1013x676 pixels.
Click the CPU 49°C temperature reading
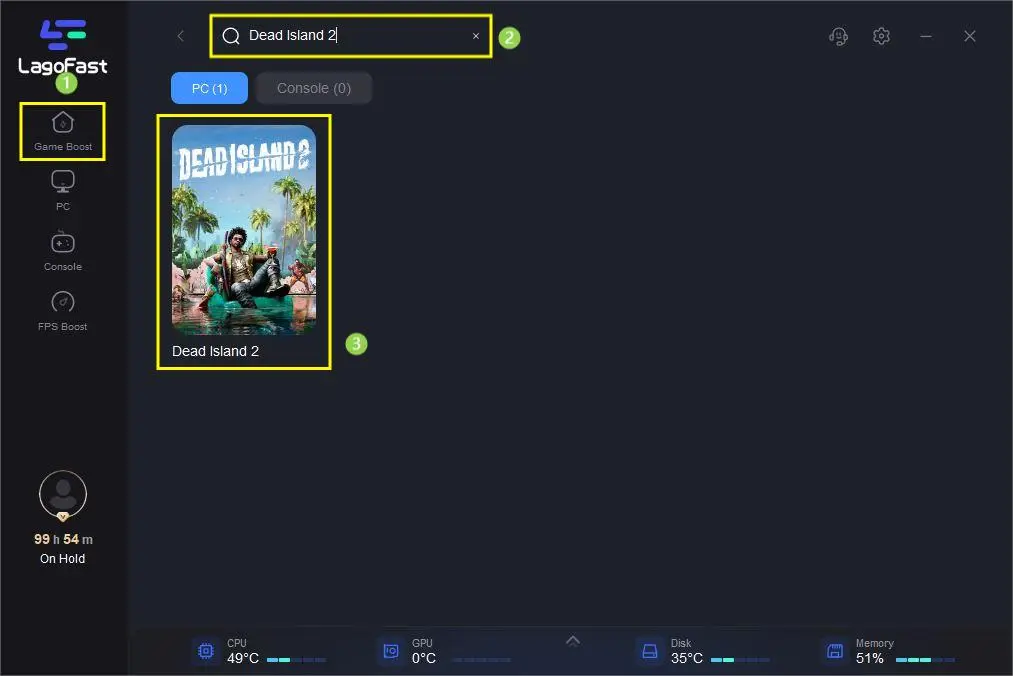243,658
